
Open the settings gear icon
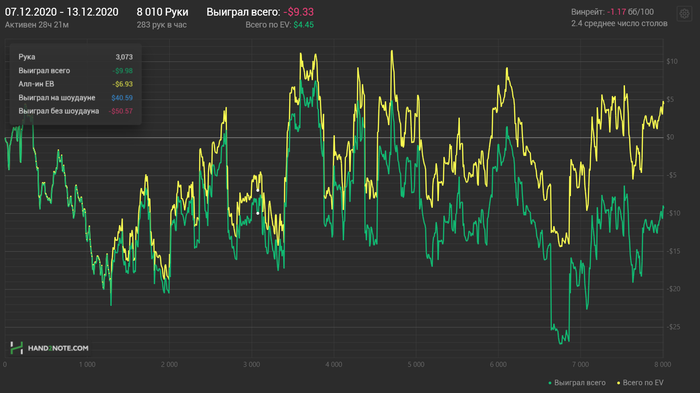click(x=684, y=14)
